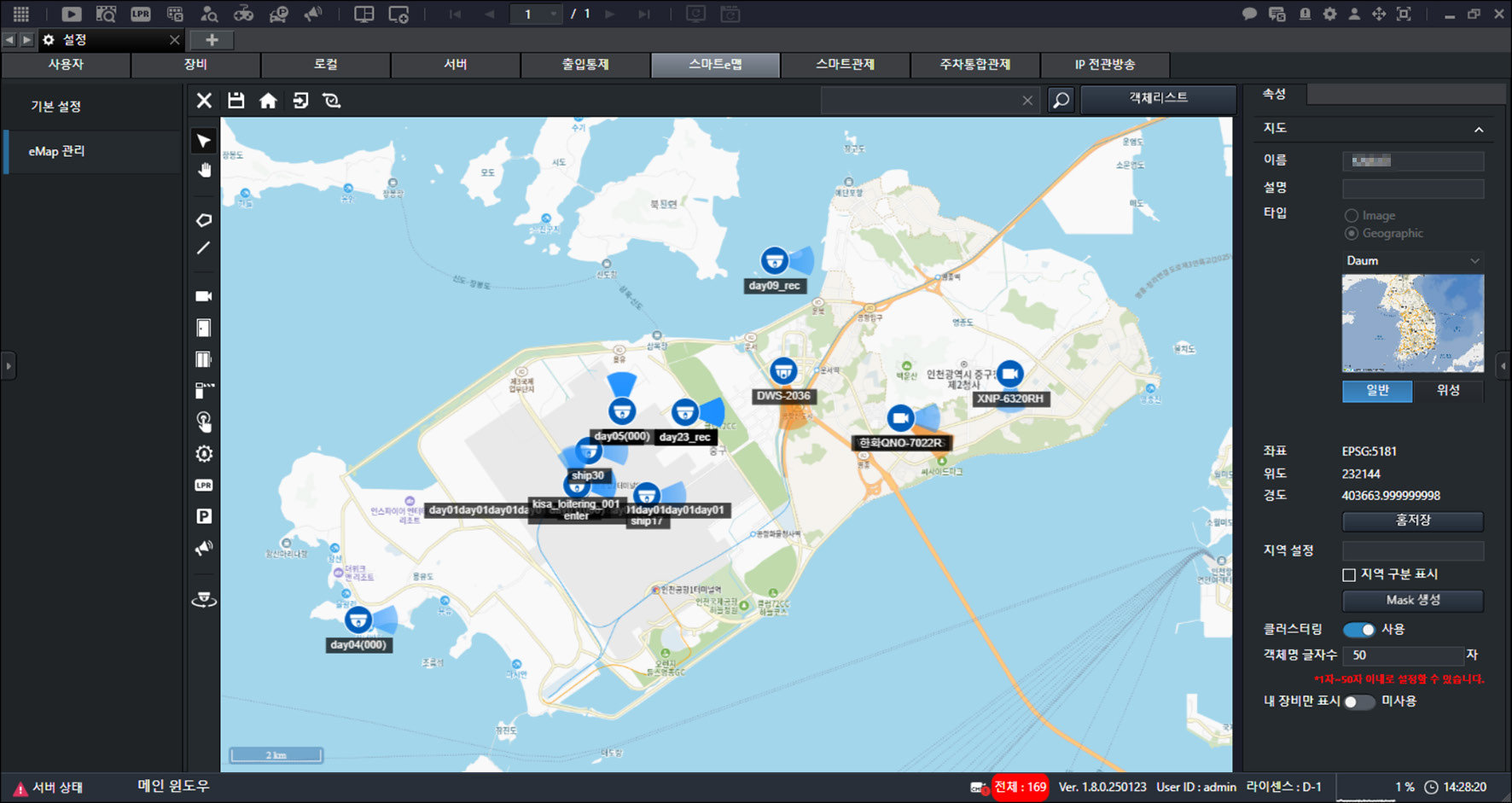This screenshot has height=803, width=1512.
Task: Go to home map position
Action: pos(268,101)
